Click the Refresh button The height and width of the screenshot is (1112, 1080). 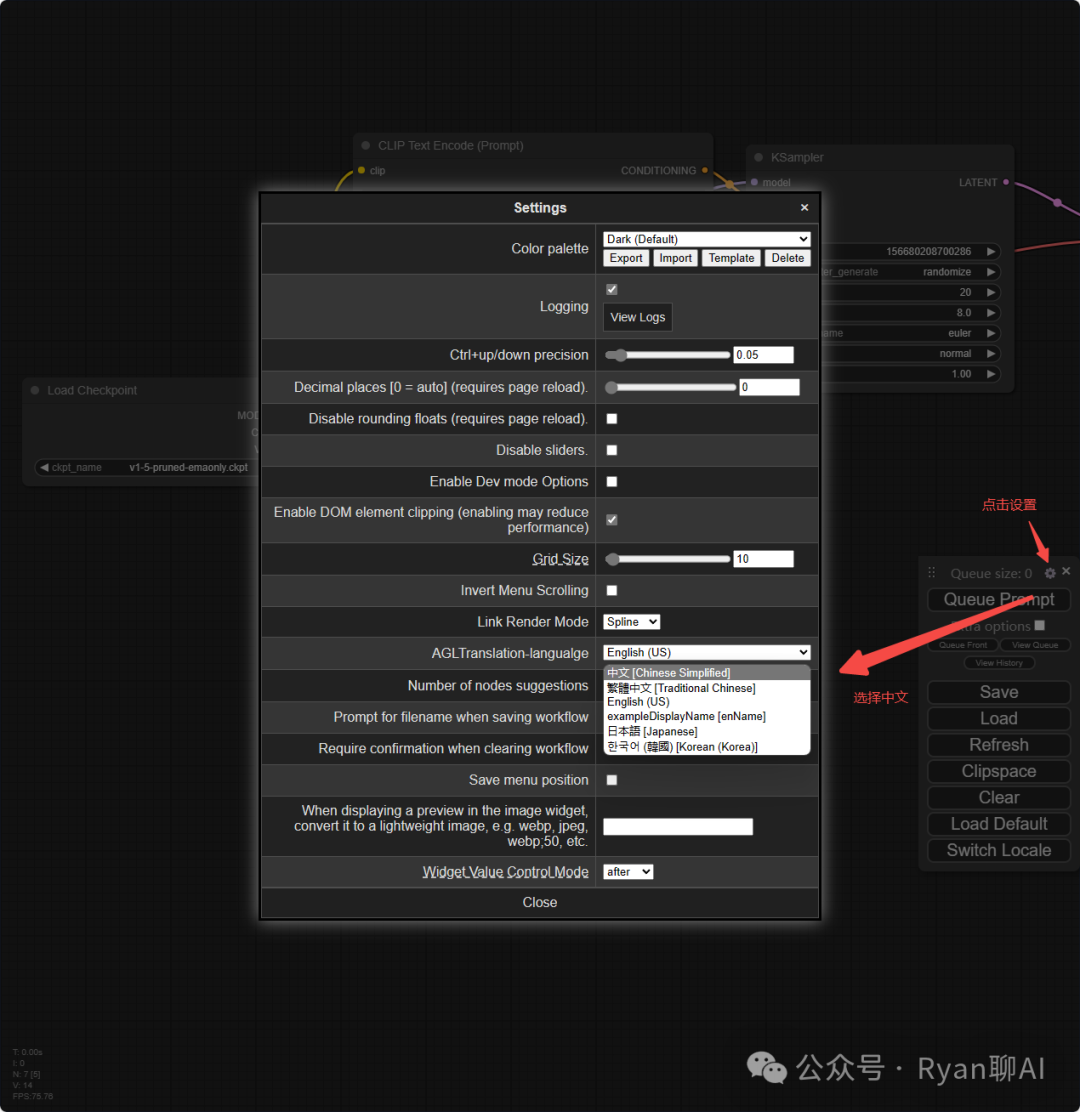pos(998,745)
